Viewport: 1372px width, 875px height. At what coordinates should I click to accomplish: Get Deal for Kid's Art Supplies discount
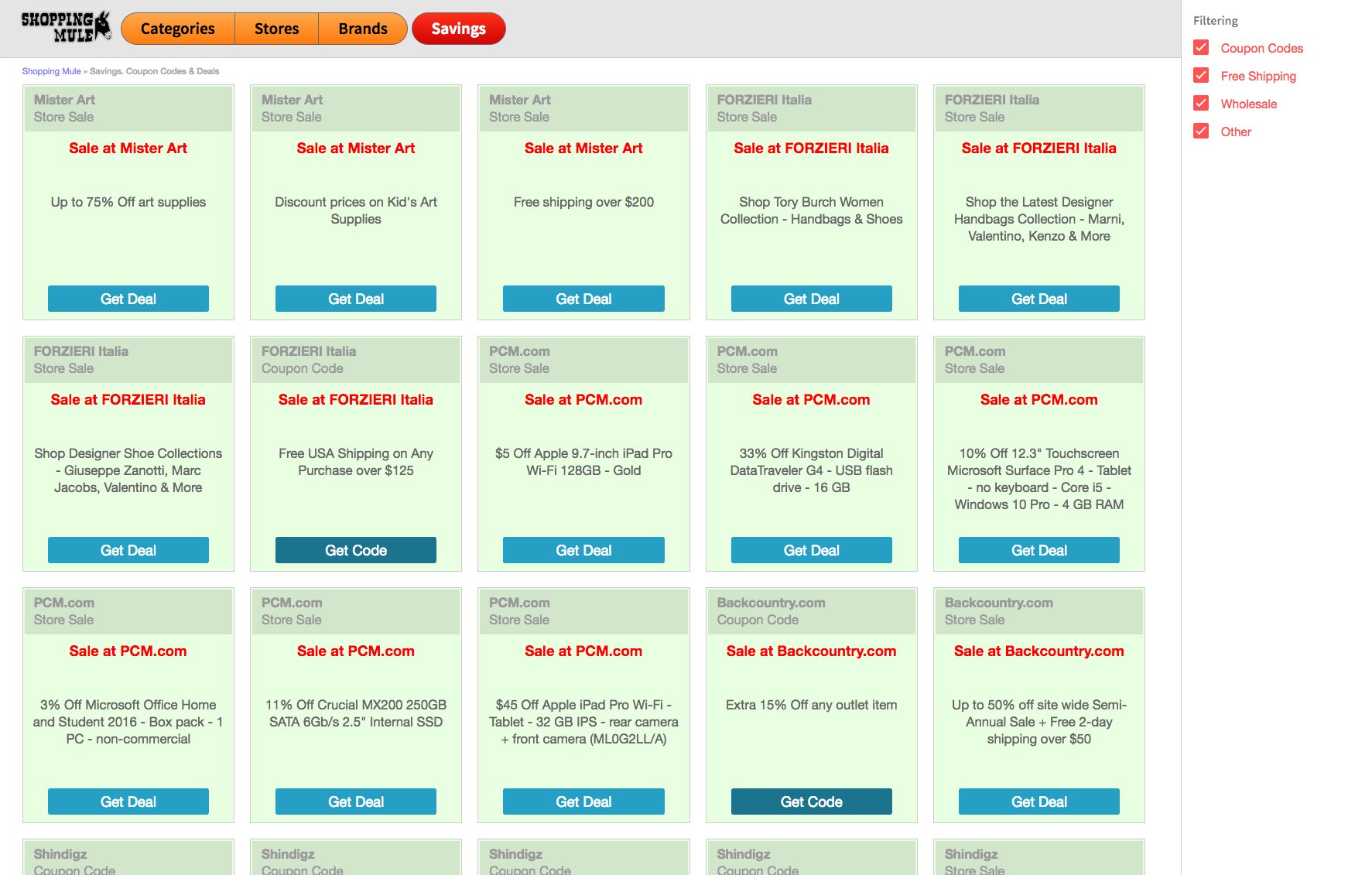(356, 299)
